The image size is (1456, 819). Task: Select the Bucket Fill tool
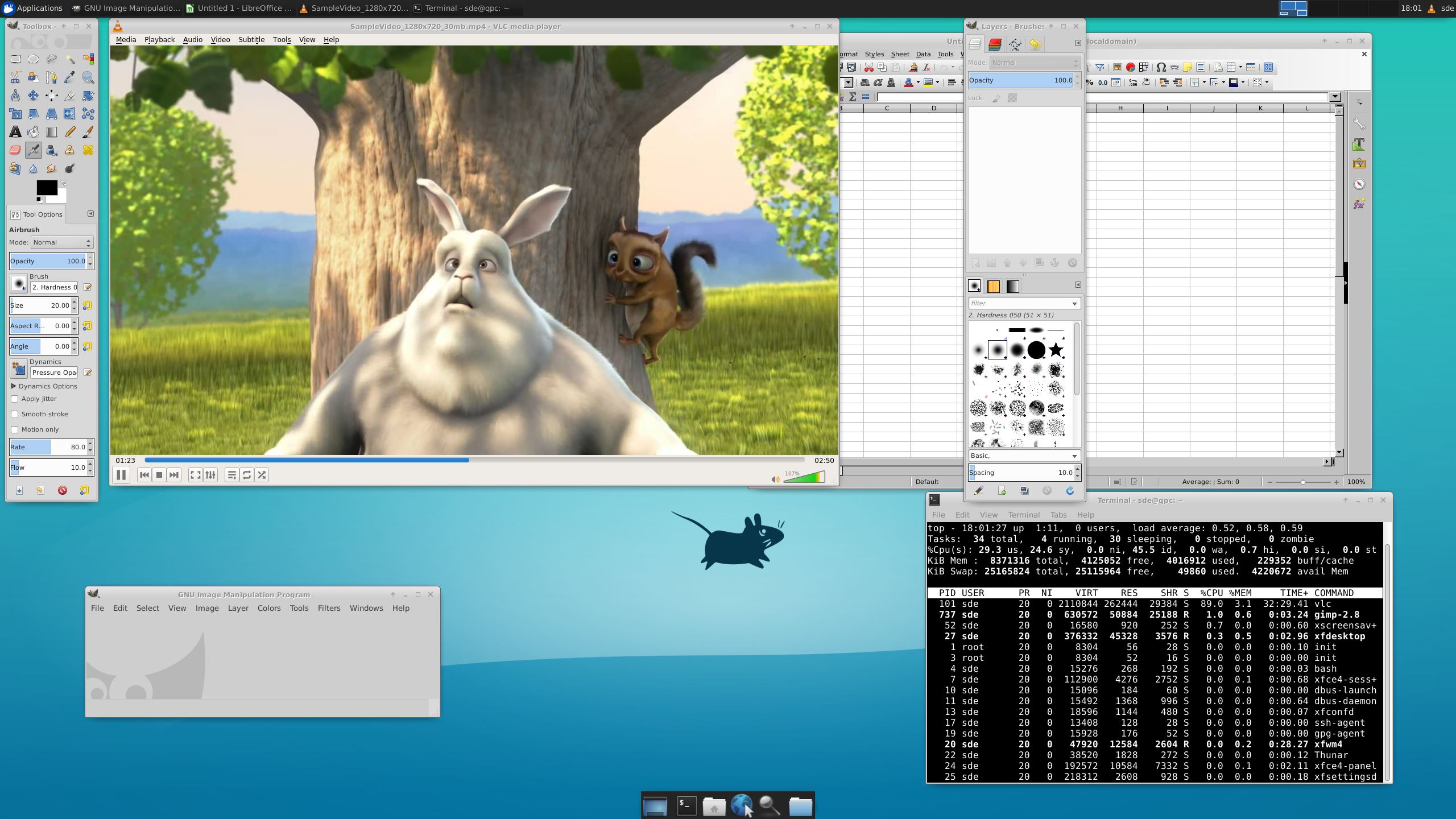[x=34, y=132]
